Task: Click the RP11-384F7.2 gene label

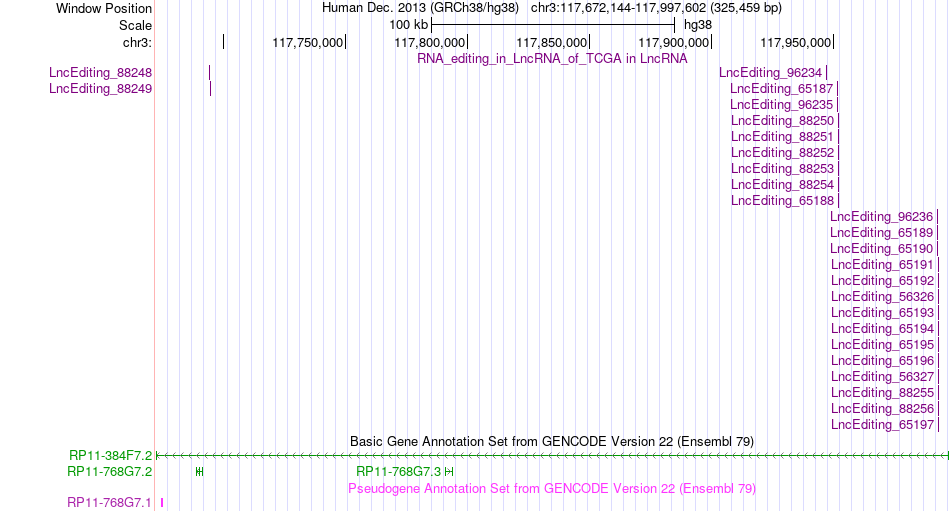Action: tap(110, 455)
